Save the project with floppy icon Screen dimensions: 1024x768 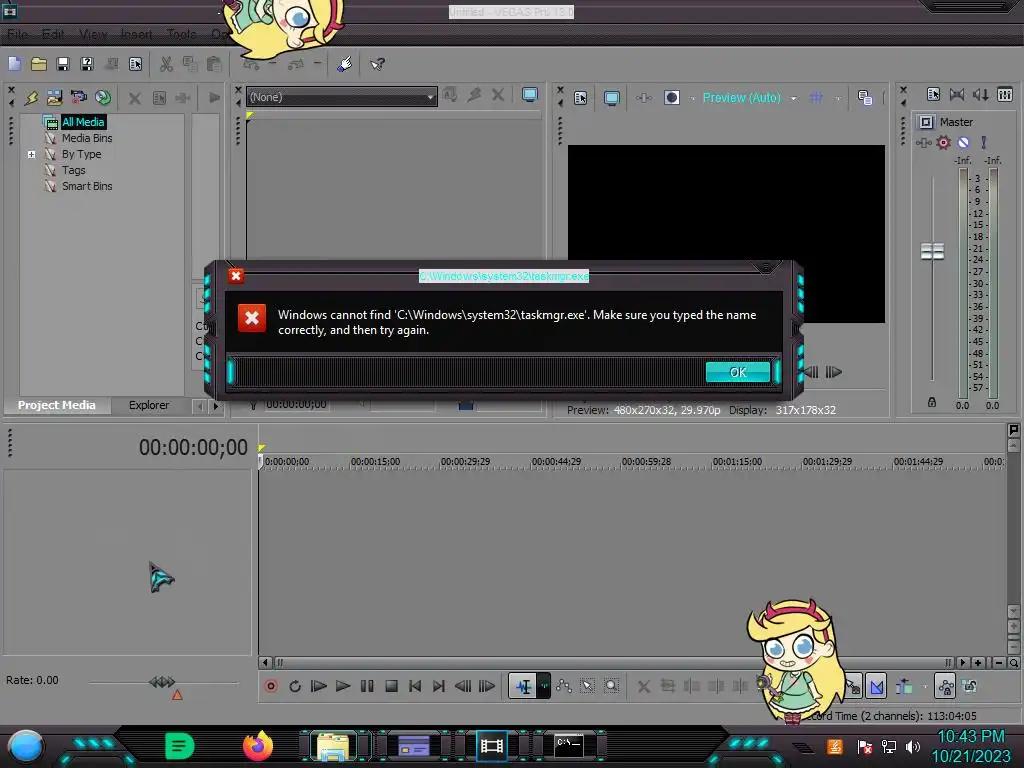pos(63,64)
